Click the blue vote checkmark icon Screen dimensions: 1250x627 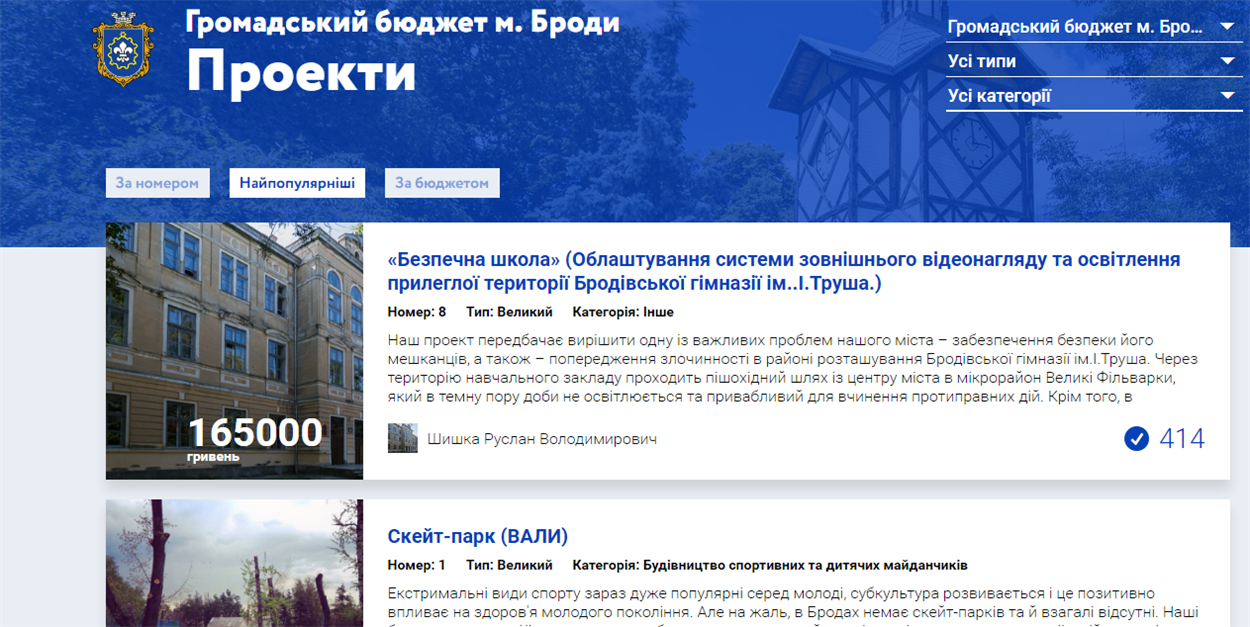click(x=1136, y=439)
